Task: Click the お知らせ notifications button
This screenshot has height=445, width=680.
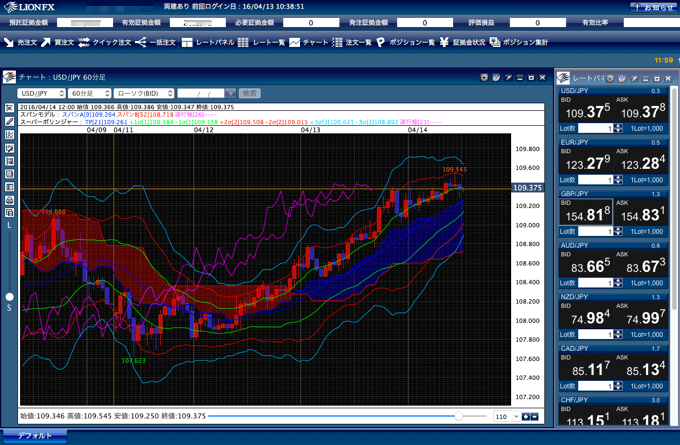Action: (654, 7)
